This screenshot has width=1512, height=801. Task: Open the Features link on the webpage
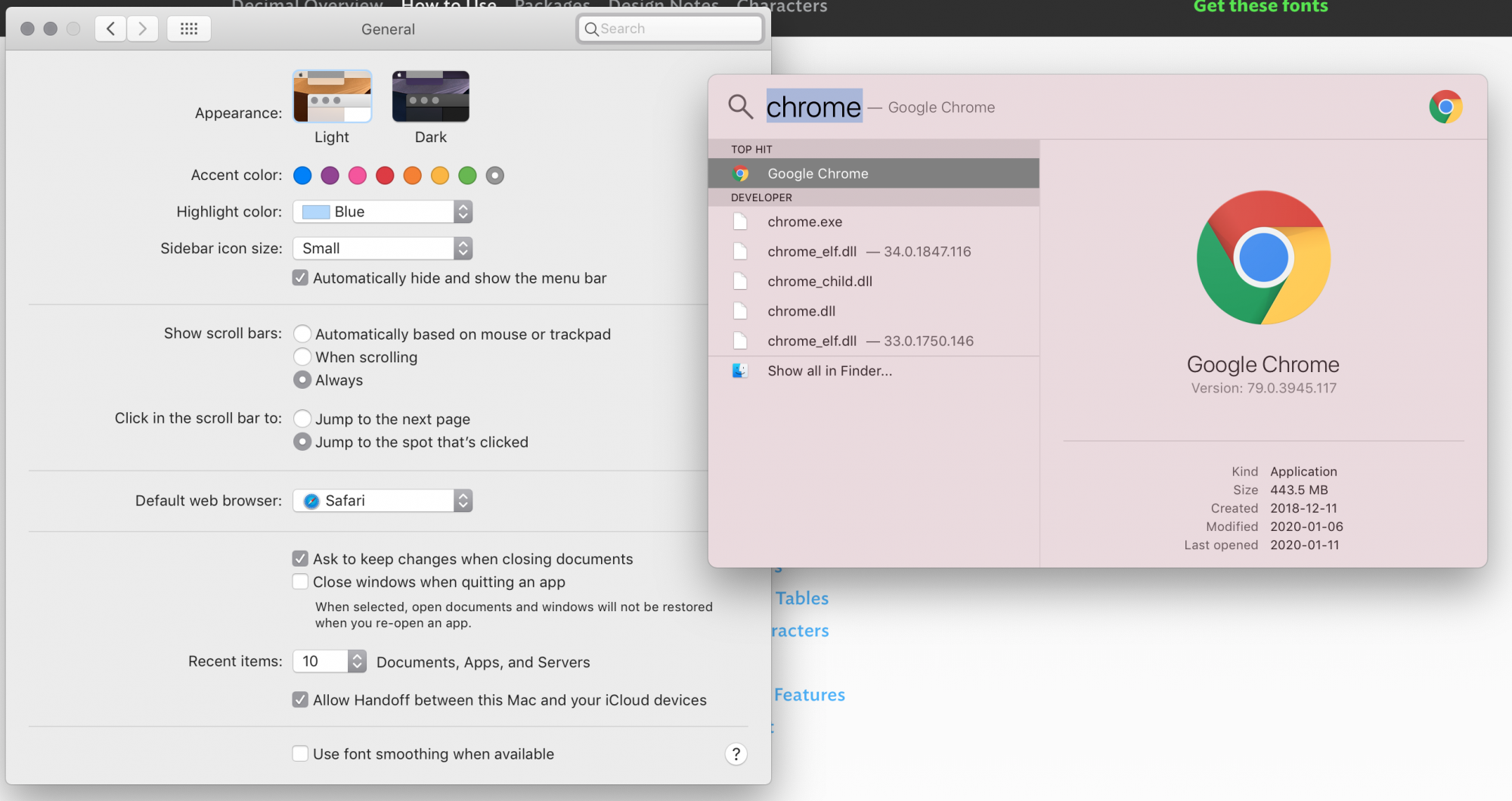[810, 694]
